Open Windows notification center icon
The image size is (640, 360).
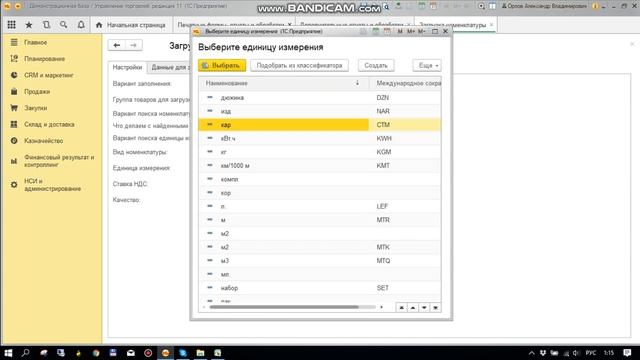[627, 353]
